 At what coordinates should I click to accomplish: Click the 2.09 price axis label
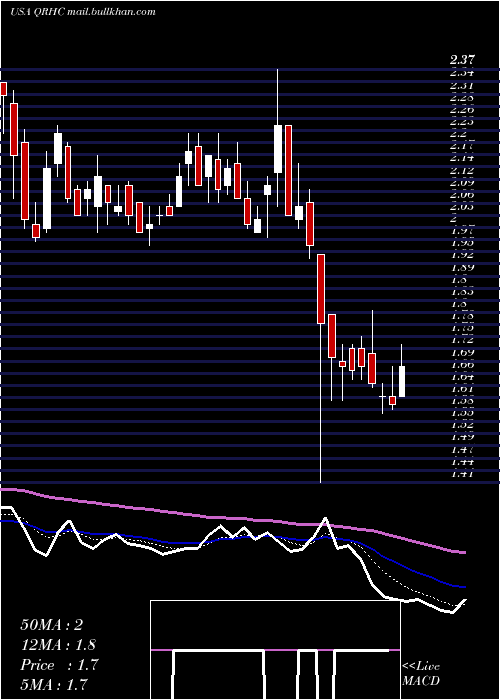click(463, 183)
